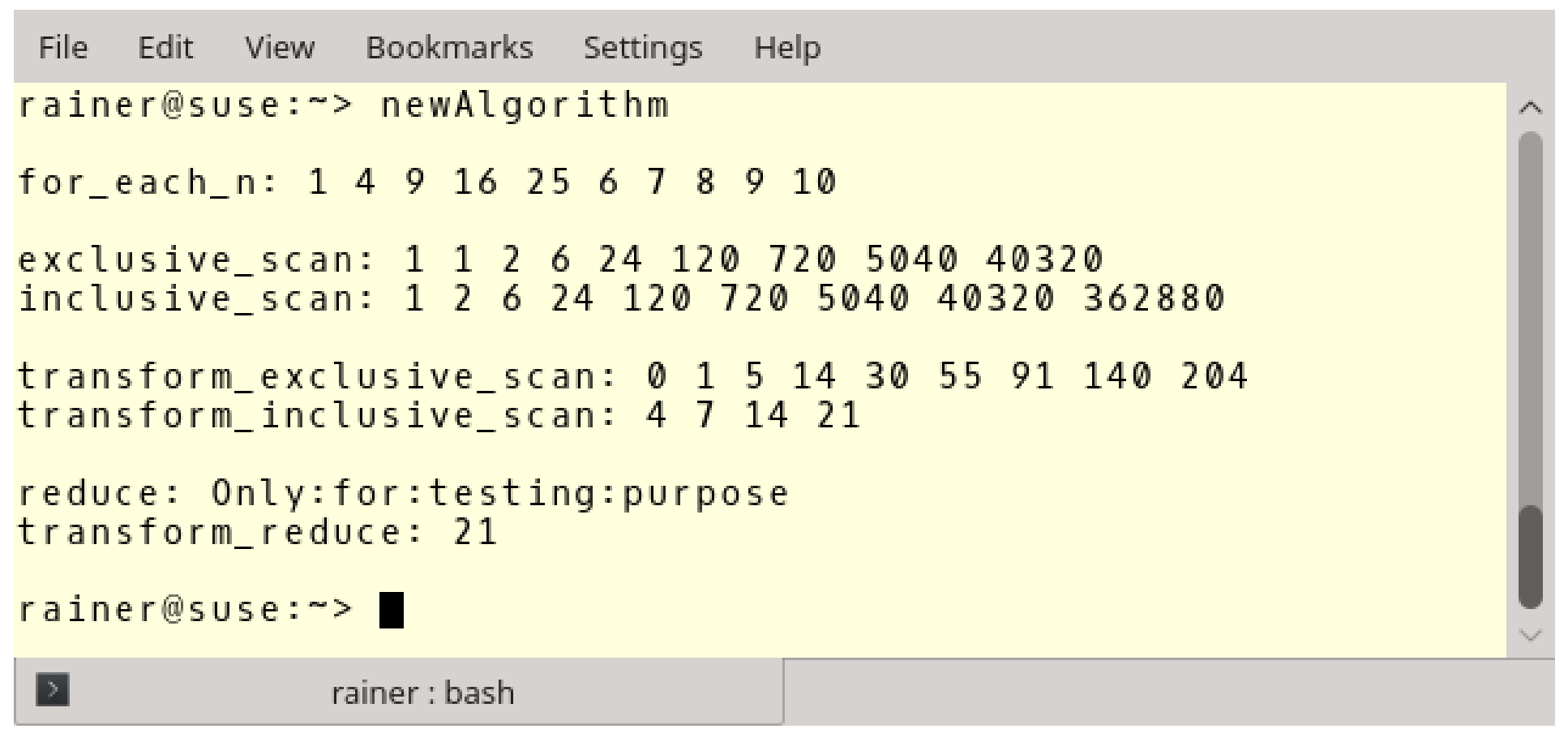Click the dark scrollbar thumb
1568x742 pixels.
(x=1531, y=556)
